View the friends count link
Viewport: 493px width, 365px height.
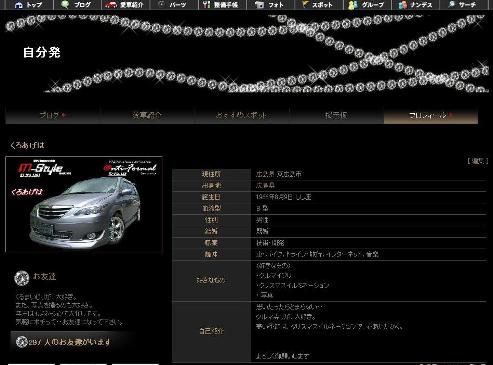tap(69, 342)
